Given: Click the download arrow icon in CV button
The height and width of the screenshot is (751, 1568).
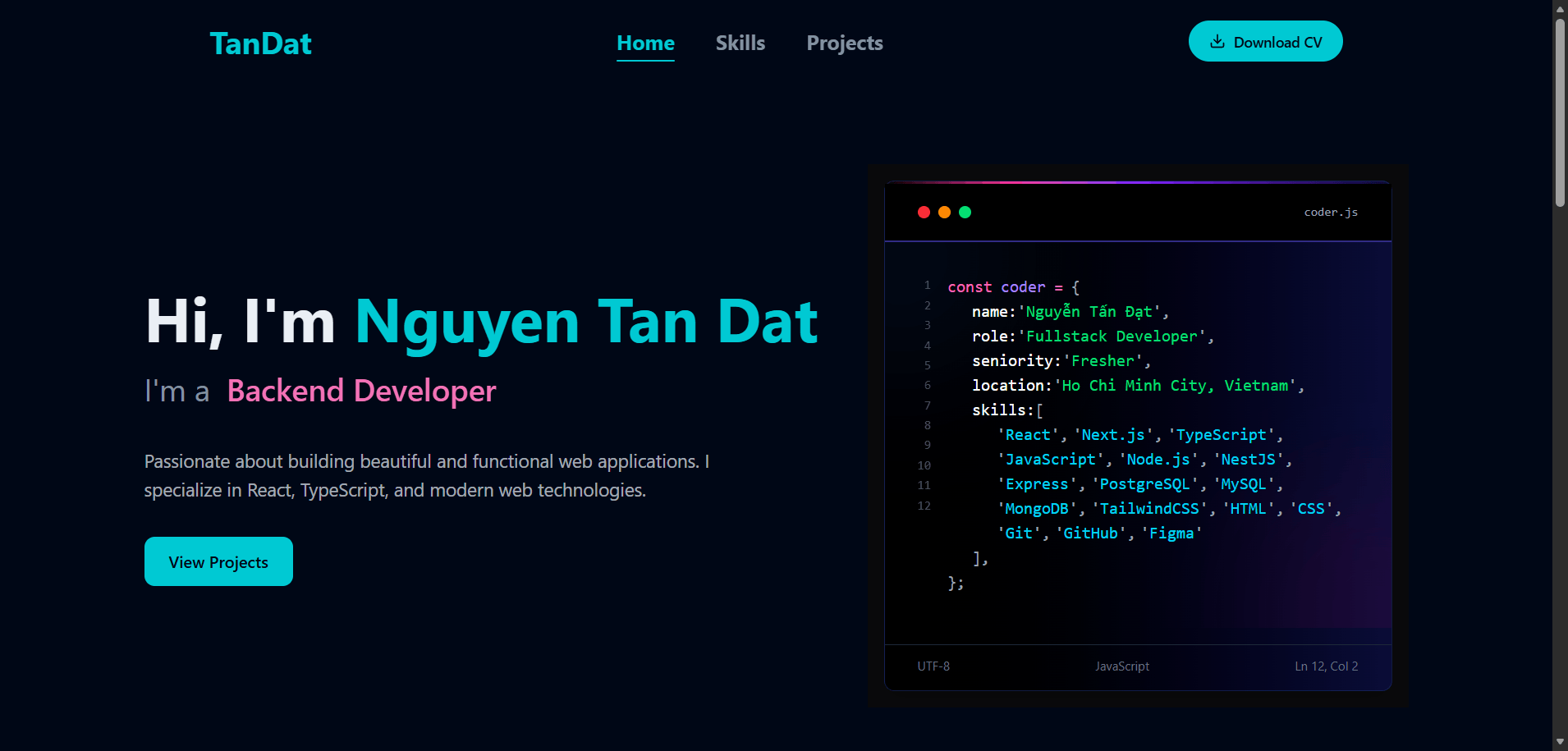Looking at the screenshot, I should pyautogui.click(x=1217, y=42).
